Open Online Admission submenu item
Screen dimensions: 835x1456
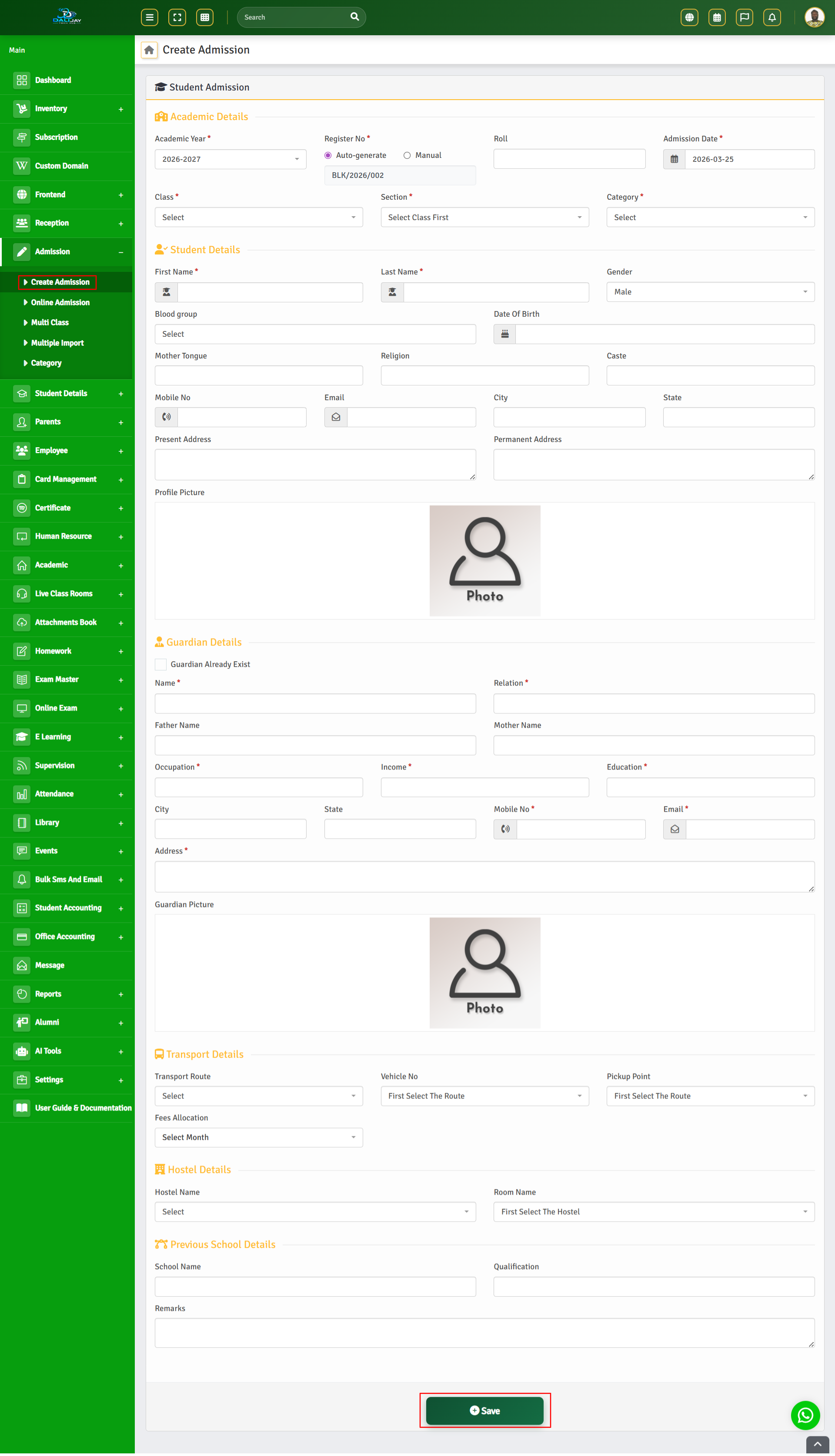click(60, 302)
